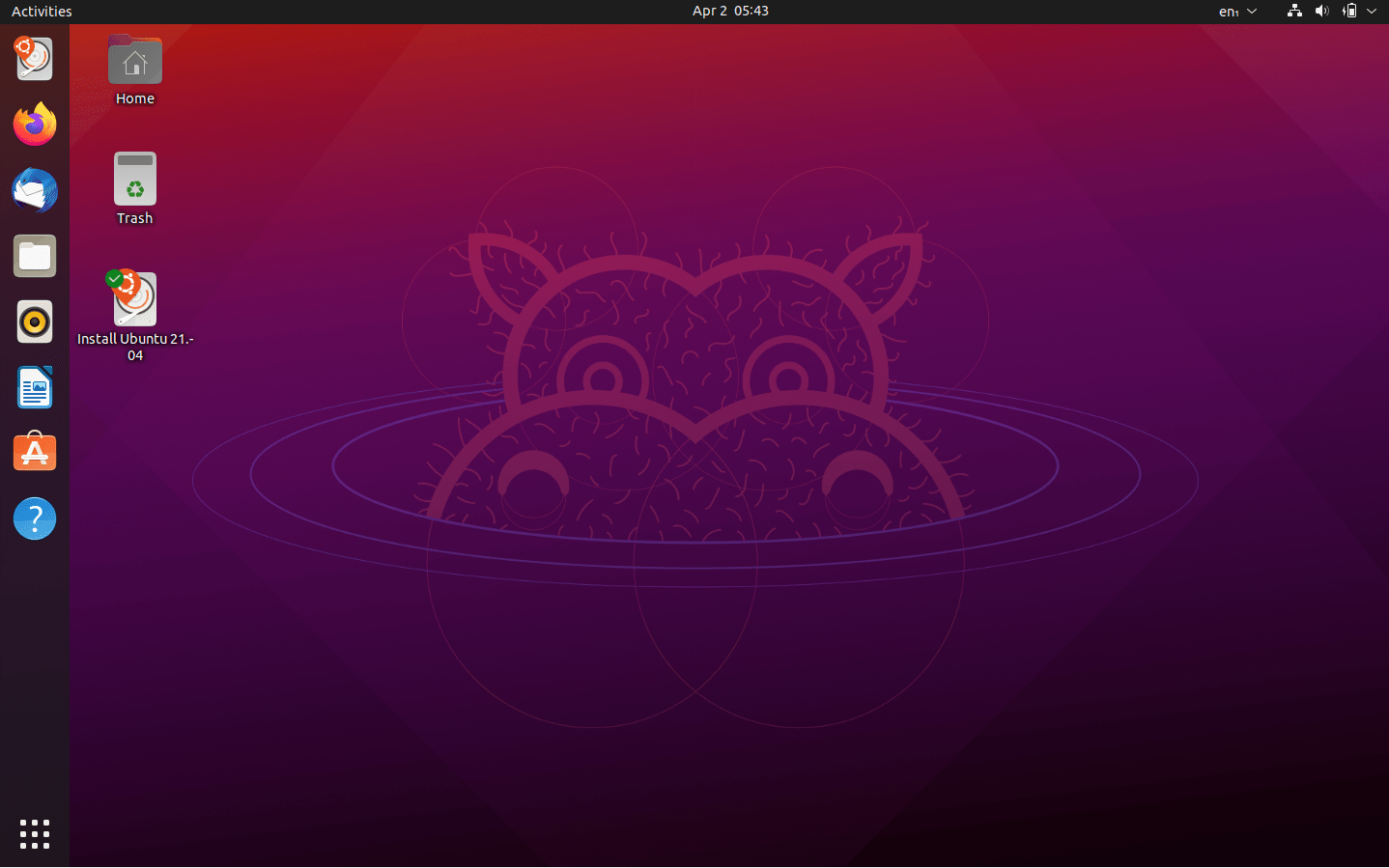Launch Rhythmbox music player
The height and width of the screenshot is (868, 1389).
coord(35,322)
